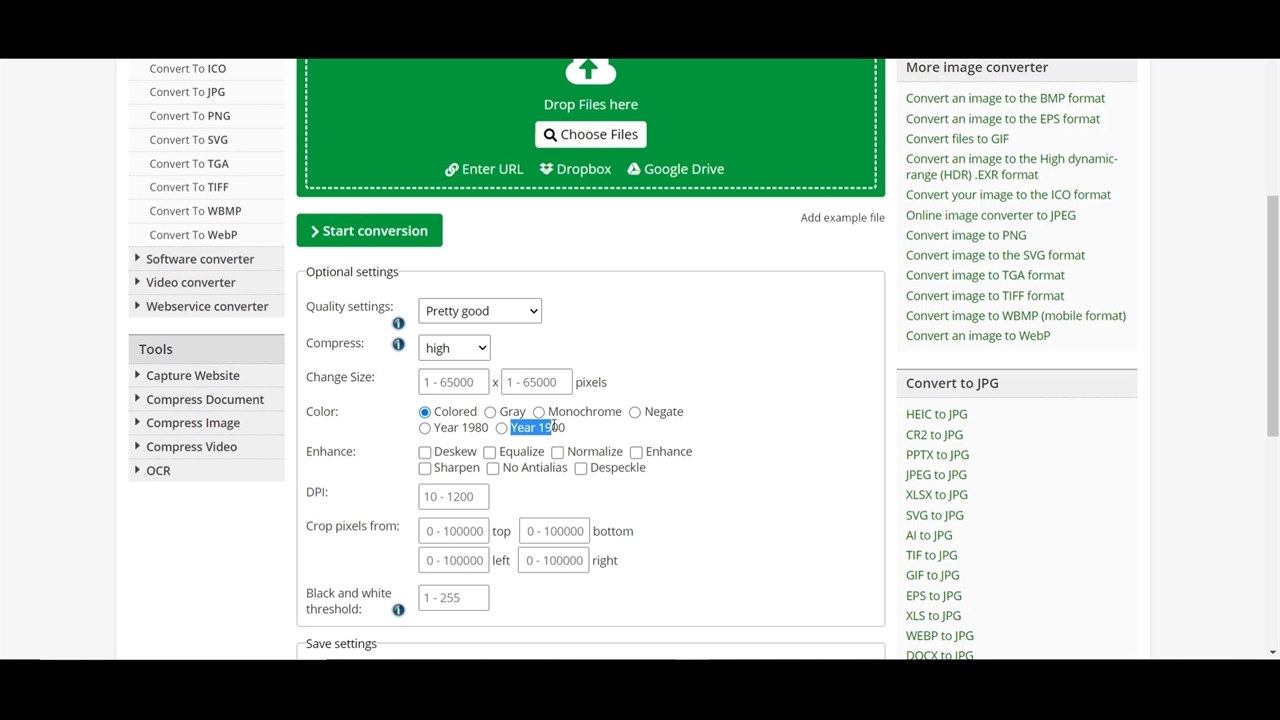Open the Quality settings dropdown
This screenshot has height=720, width=1280.
pos(480,311)
